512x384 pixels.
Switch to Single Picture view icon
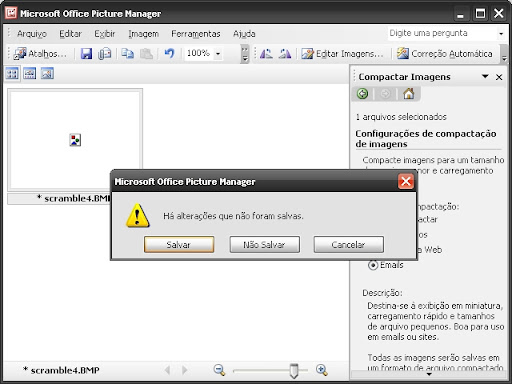(47, 73)
